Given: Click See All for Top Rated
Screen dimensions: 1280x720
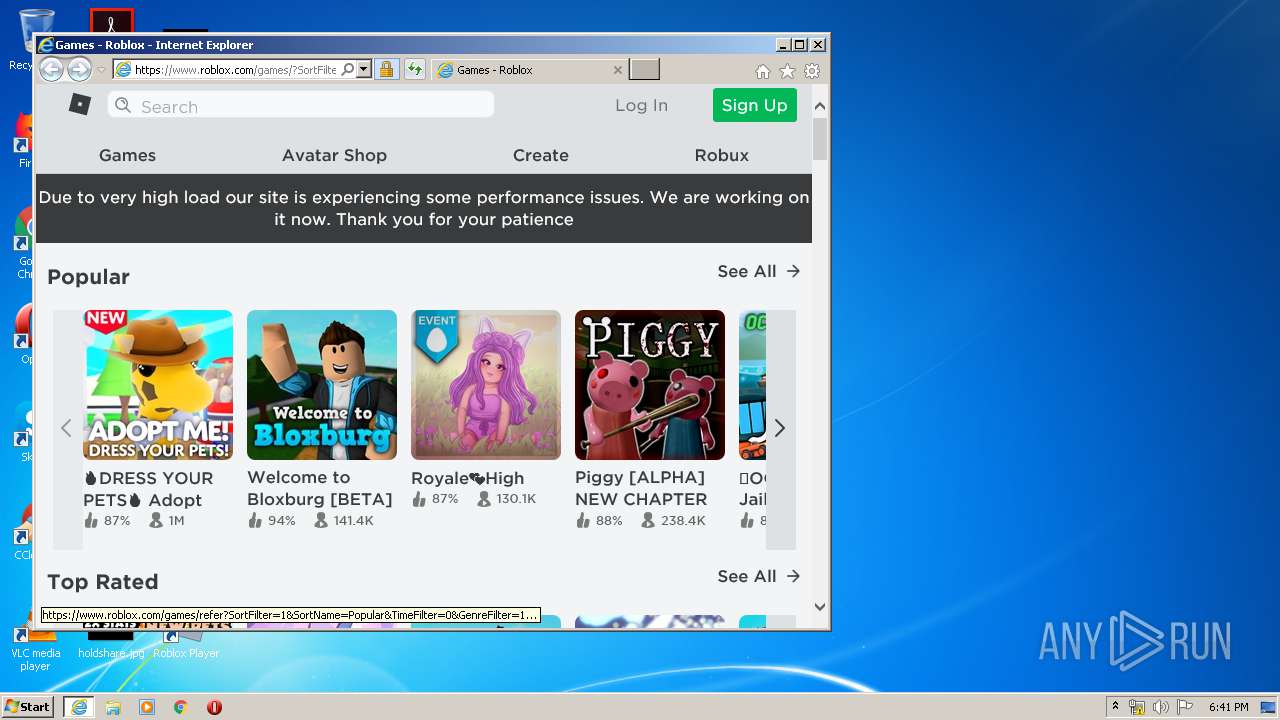Looking at the screenshot, I should 758,576.
